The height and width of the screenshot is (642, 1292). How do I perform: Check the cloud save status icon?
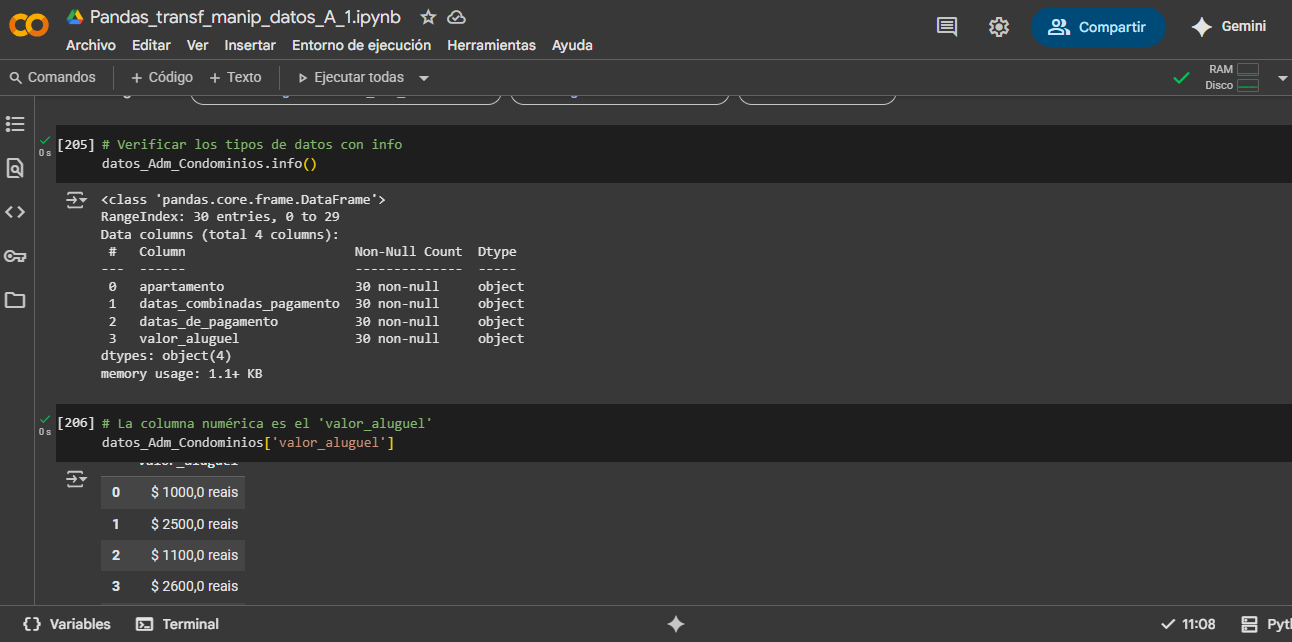point(456,17)
